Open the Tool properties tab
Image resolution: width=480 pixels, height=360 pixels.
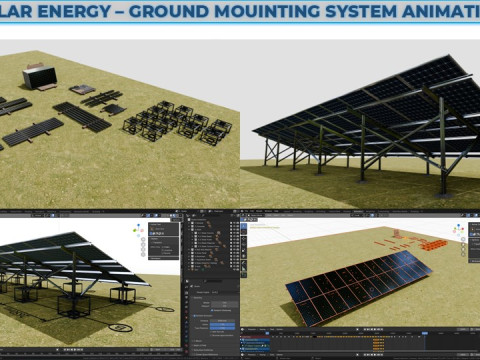(186, 287)
